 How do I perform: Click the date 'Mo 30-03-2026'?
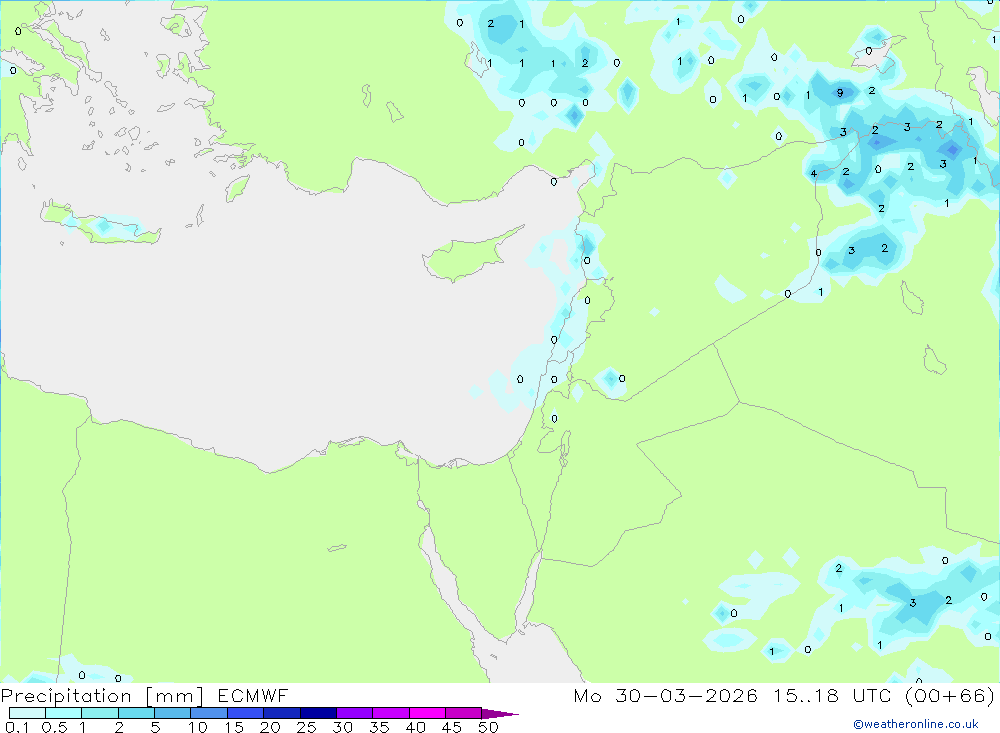click(665, 695)
